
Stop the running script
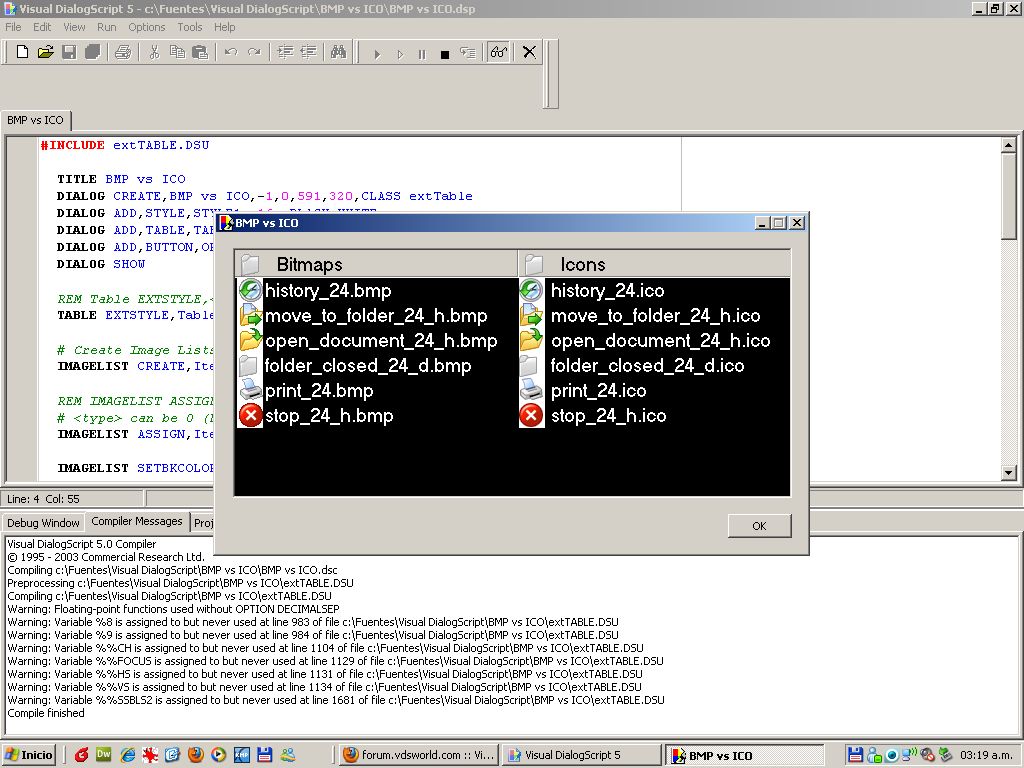pyautogui.click(x=445, y=54)
